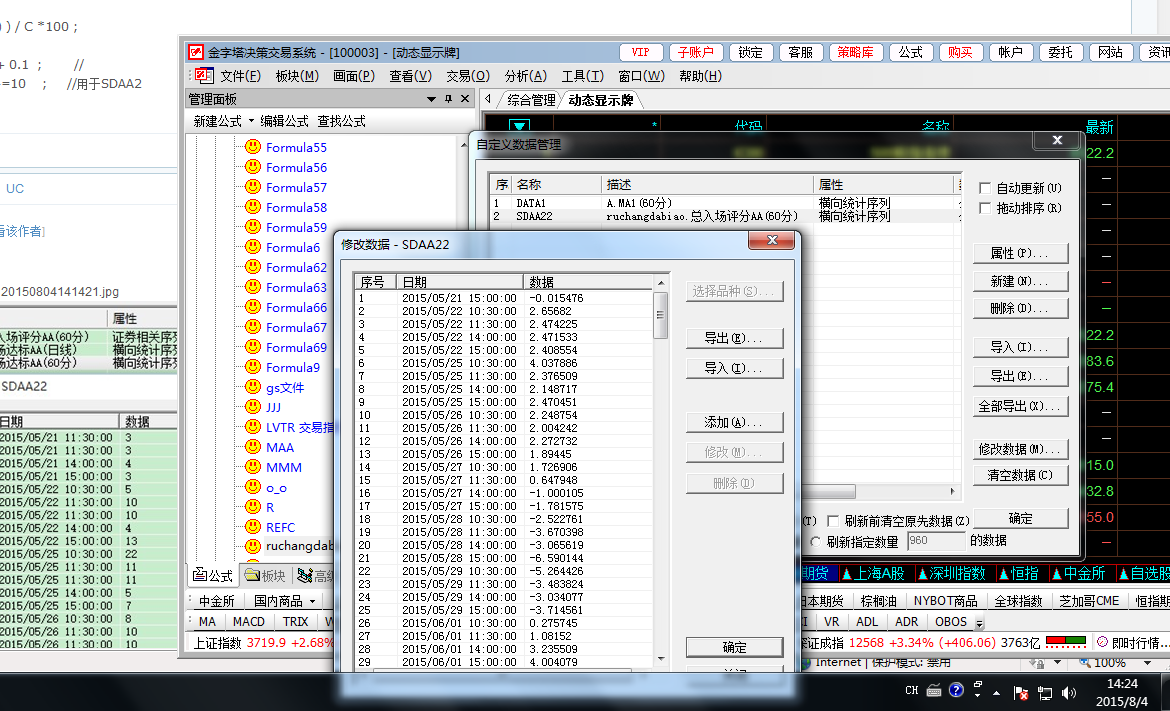1170x711 pixels.
Task: Open the 管理面板 panel options dropdown arrow
Action: [432, 99]
